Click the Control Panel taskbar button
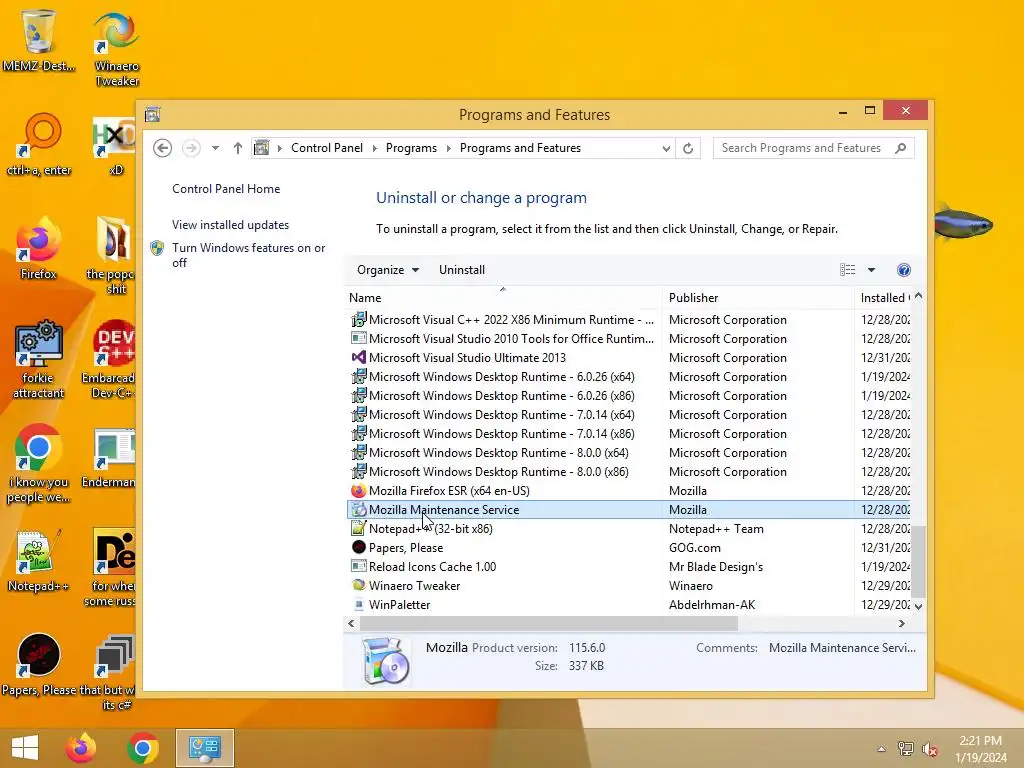The width and height of the screenshot is (1024, 768). tap(205, 748)
